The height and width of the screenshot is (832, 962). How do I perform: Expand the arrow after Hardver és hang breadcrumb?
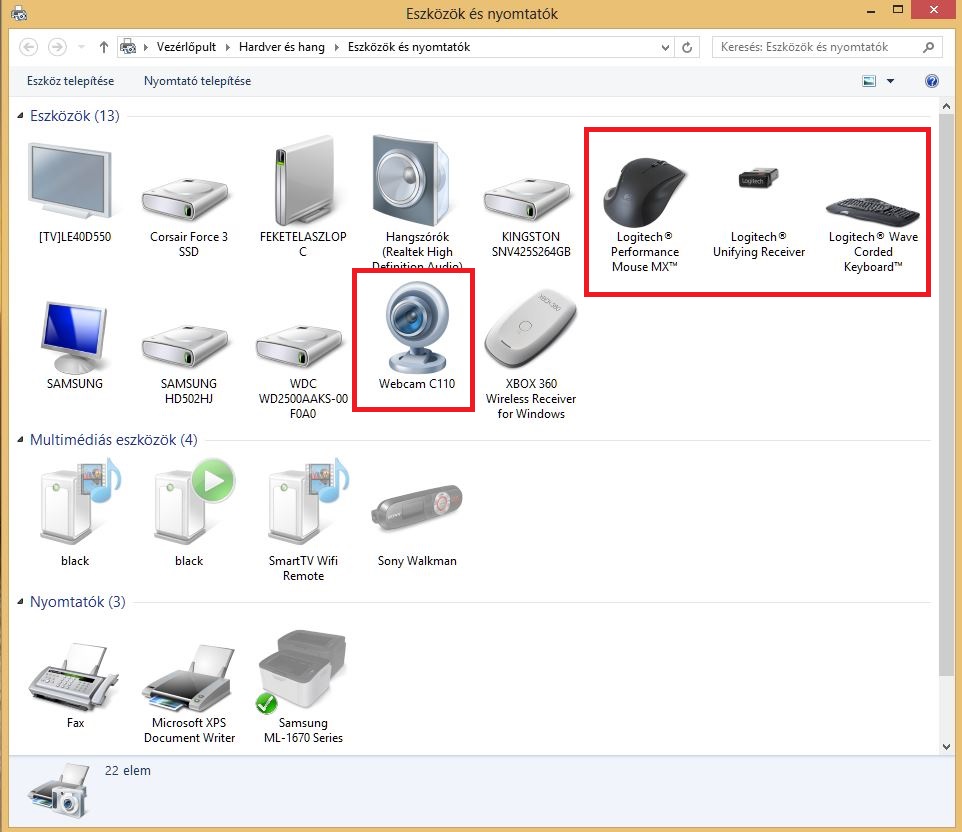tap(336, 47)
